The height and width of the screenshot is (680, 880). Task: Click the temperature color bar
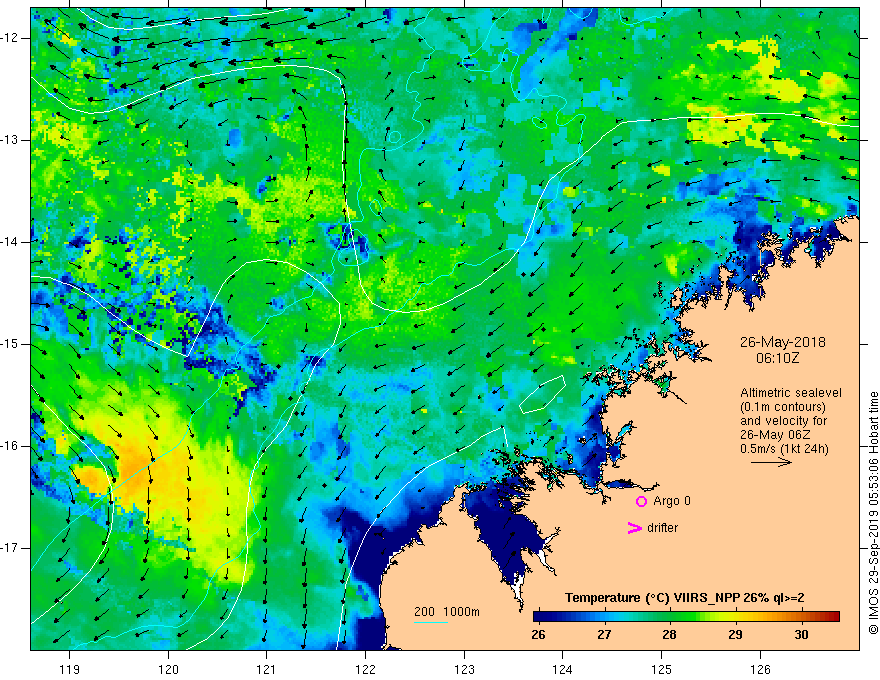[686, 616]
